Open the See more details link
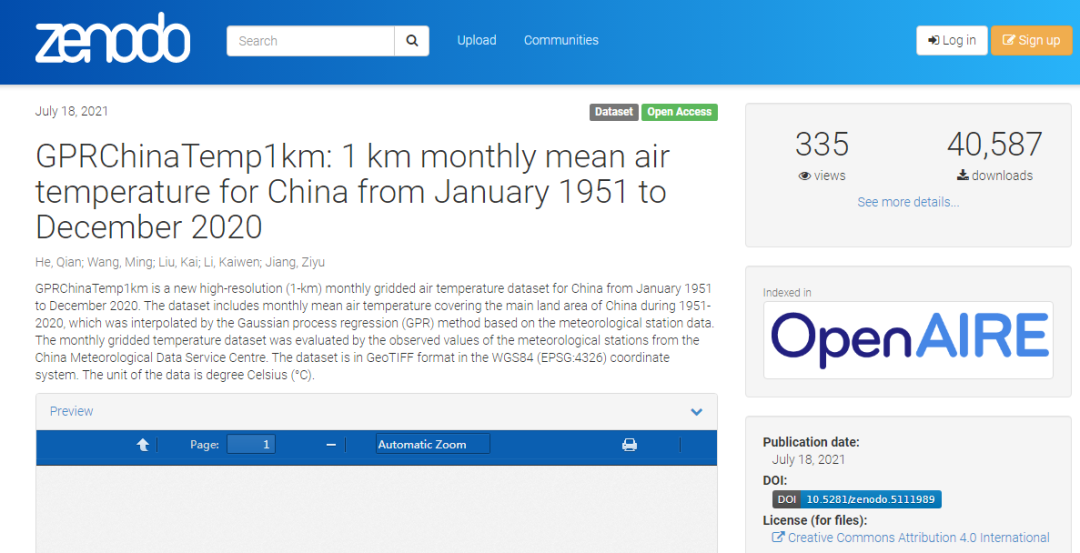The height and width of the screenshot is (553, 1080). click(908, 202)
